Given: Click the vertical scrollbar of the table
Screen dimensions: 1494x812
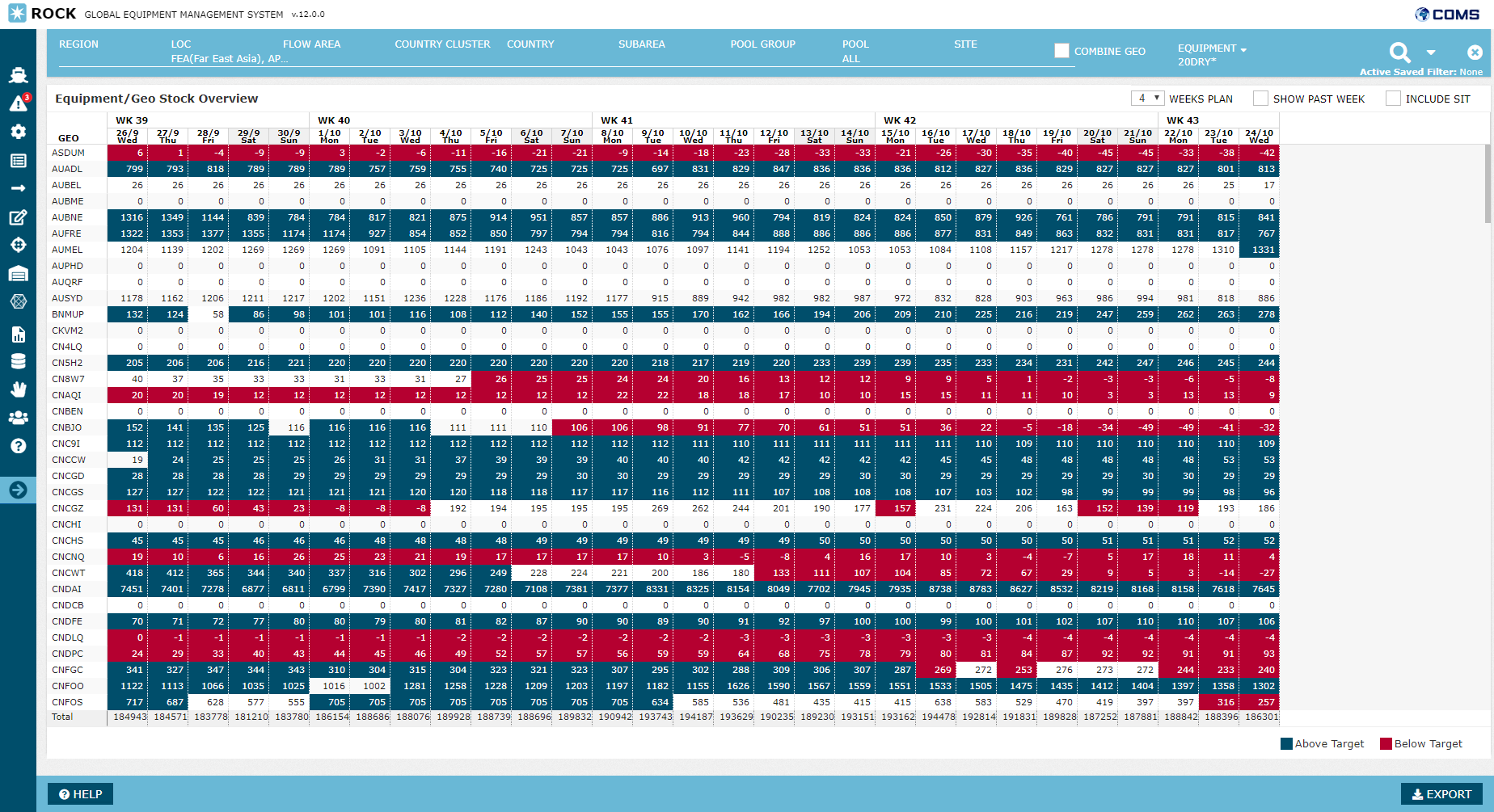Looking at the screenshot, I should [x=1488, y=184].
